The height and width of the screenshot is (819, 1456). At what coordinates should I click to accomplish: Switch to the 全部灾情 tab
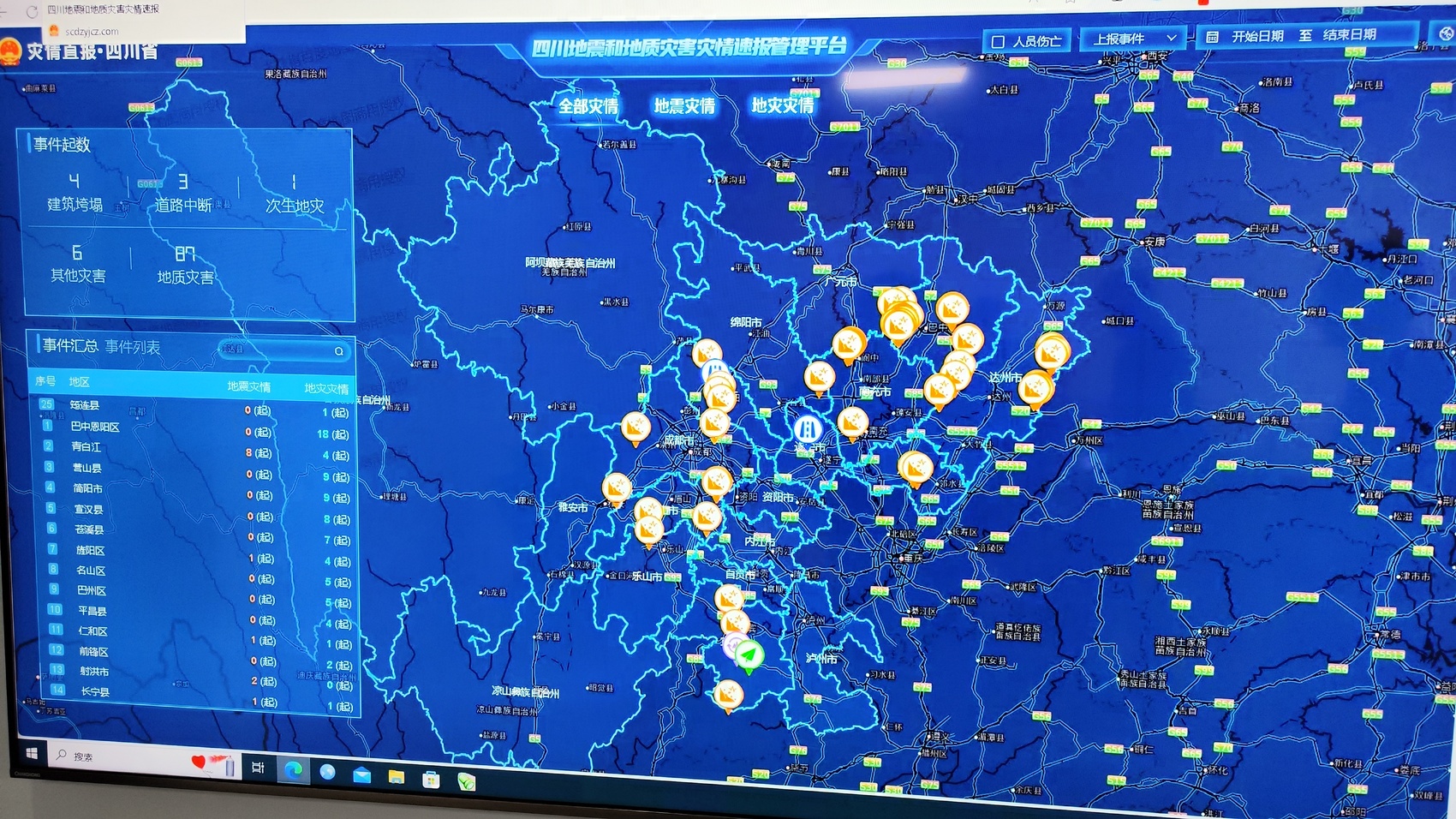click(x=588, y=106)
